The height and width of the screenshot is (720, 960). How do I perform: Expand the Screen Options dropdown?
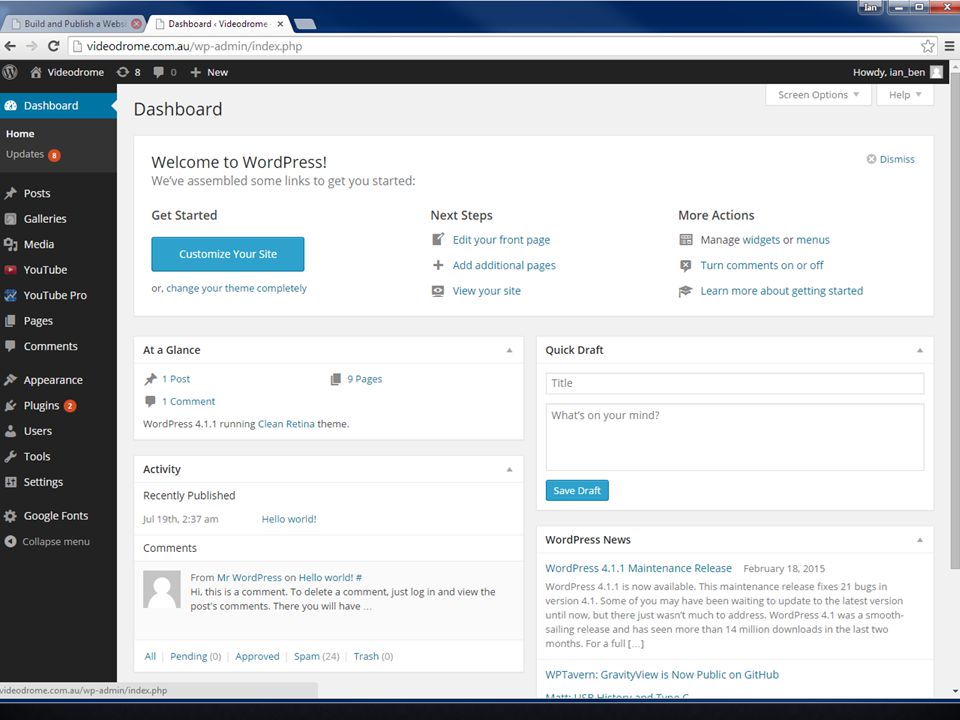pyautogui.click(x=818, y=95)
